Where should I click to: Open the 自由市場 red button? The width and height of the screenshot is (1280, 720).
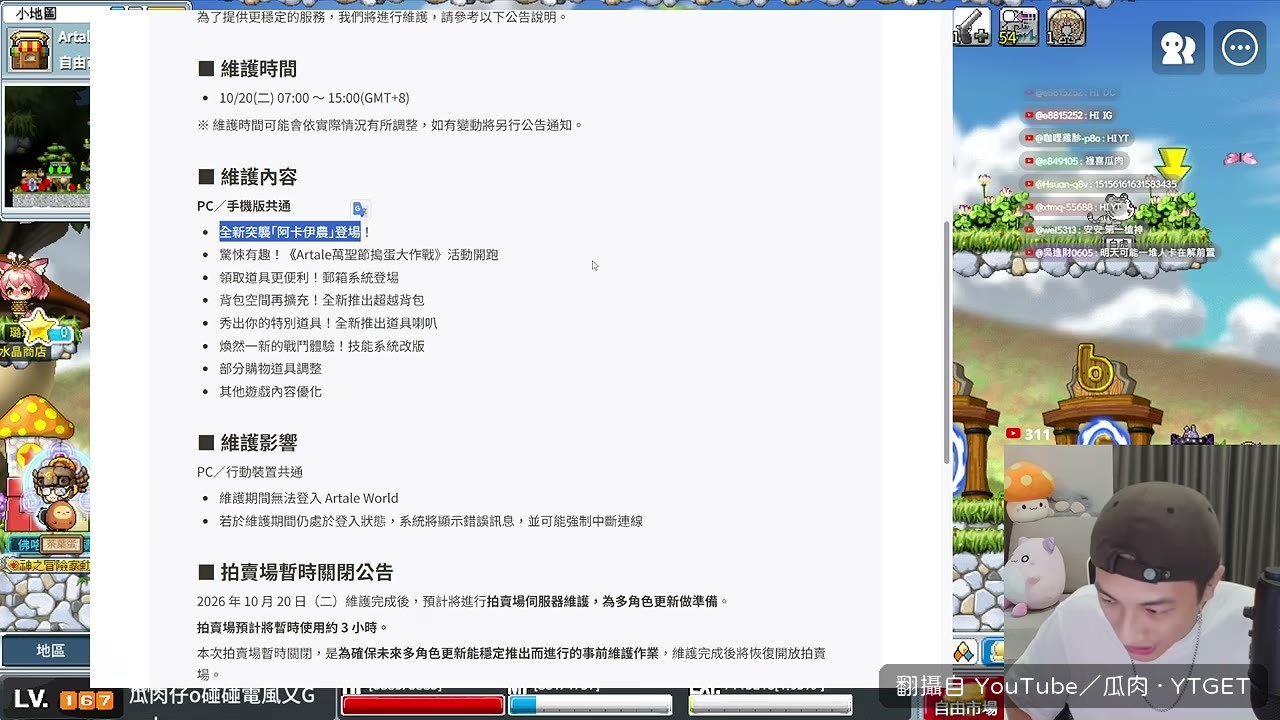point(965,708)
